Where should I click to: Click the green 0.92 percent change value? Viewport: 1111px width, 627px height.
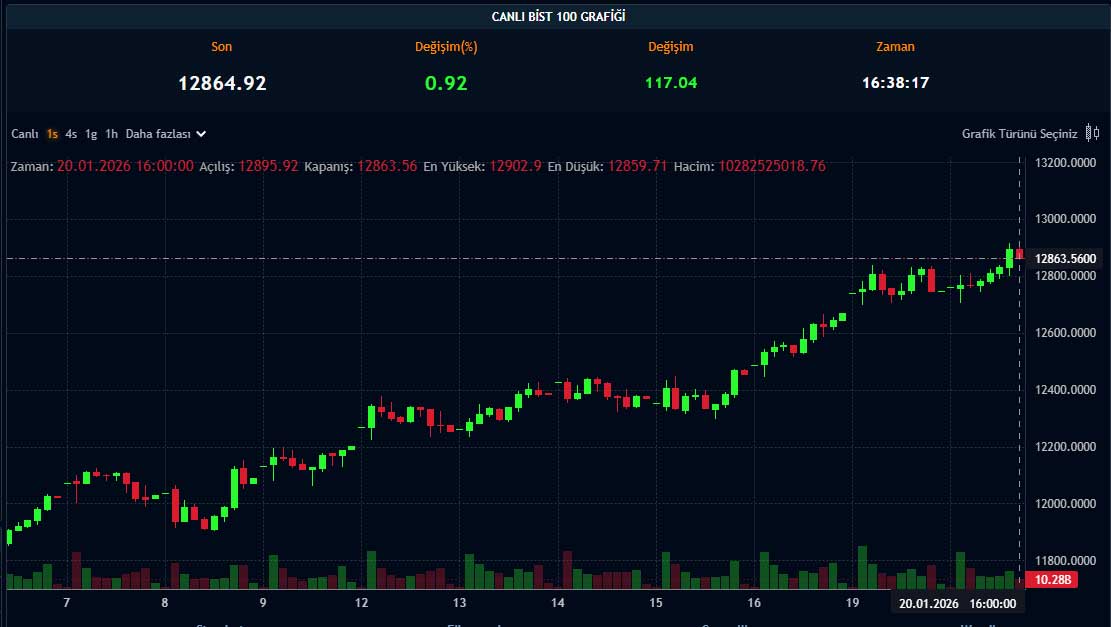[x=446, y=83]
